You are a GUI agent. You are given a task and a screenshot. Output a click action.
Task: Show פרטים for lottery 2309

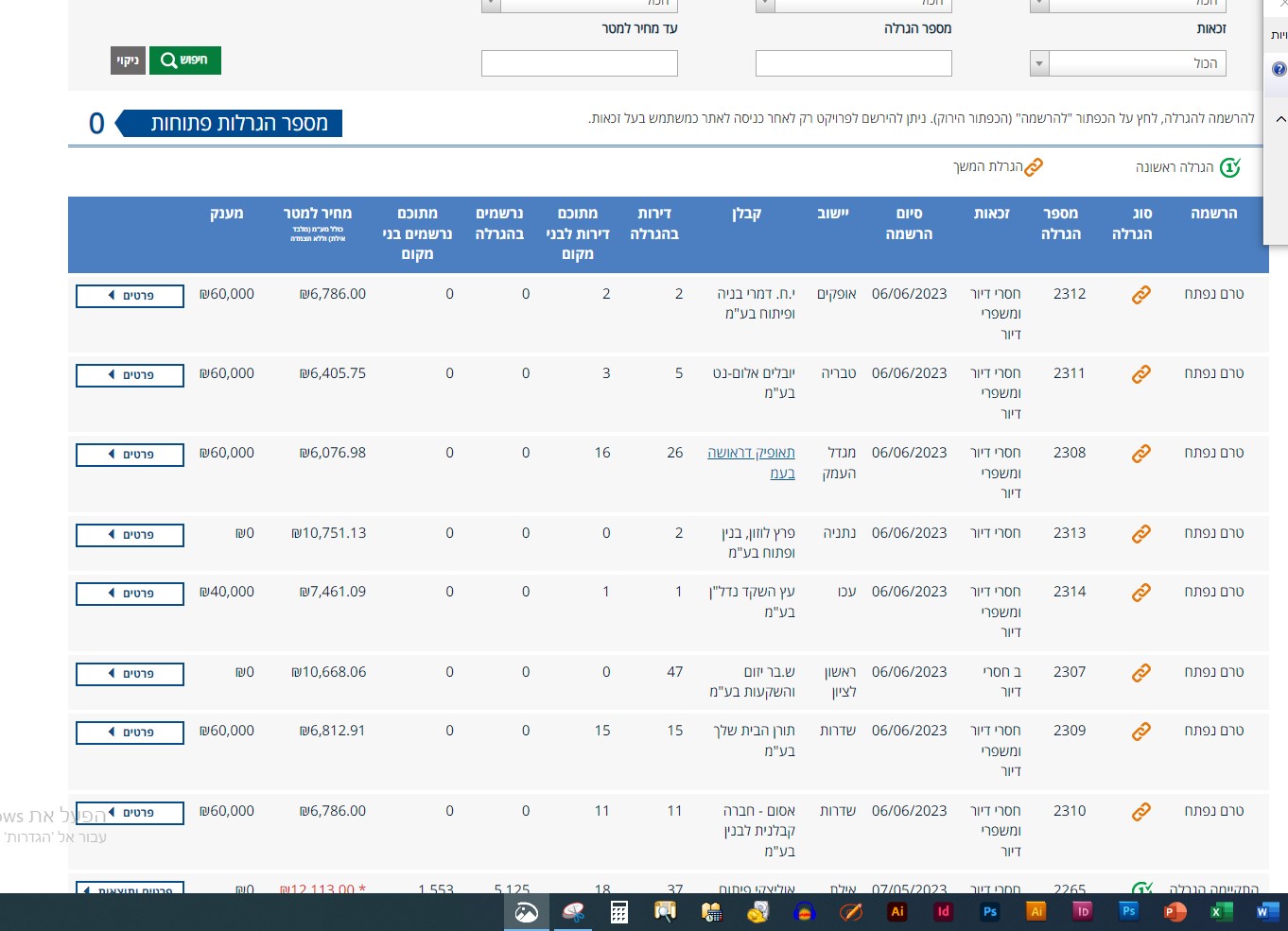(x=130, y=733)
